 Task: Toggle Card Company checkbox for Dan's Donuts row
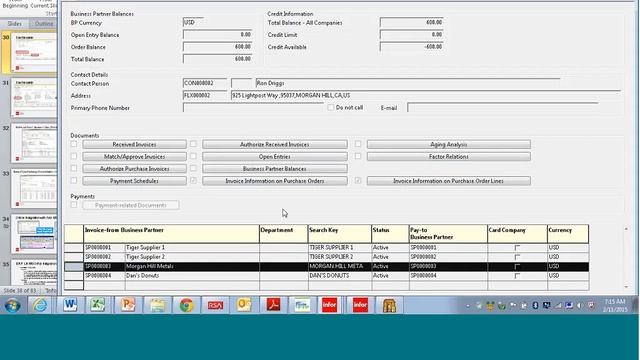click(x=517, y=276)
